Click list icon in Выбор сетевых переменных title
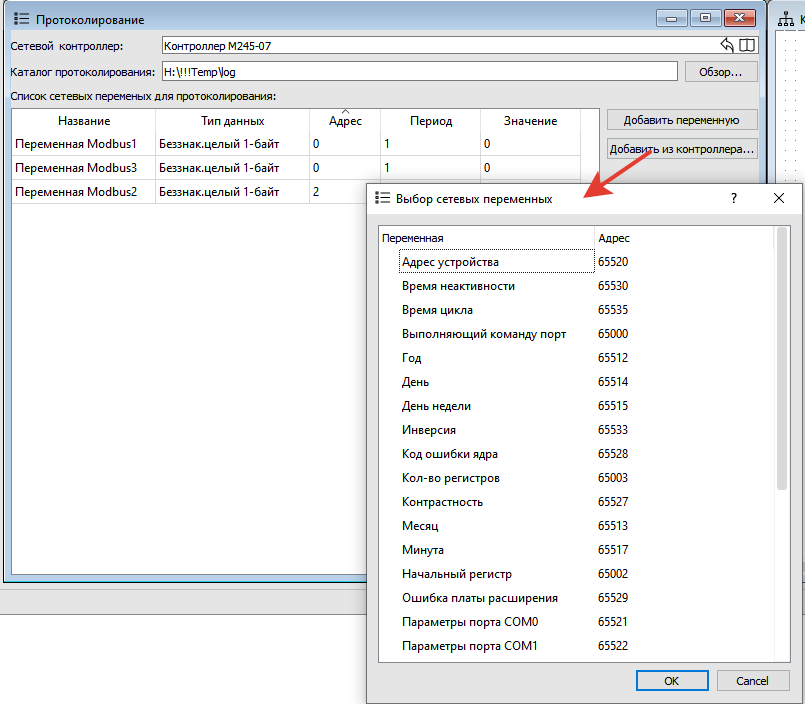Image resolution: width=805 pixels, height=704 pixels. (382, 199)
